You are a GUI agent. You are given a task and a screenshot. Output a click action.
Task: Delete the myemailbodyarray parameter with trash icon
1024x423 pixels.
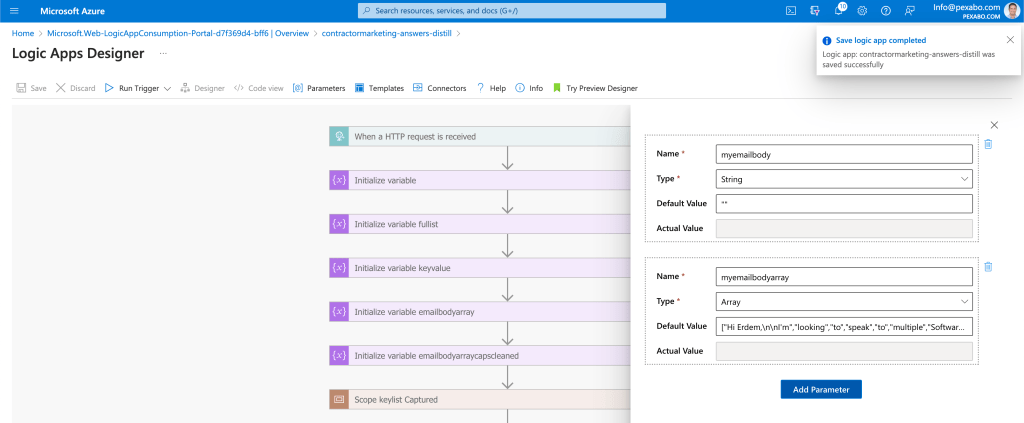[x=988, y=266]
